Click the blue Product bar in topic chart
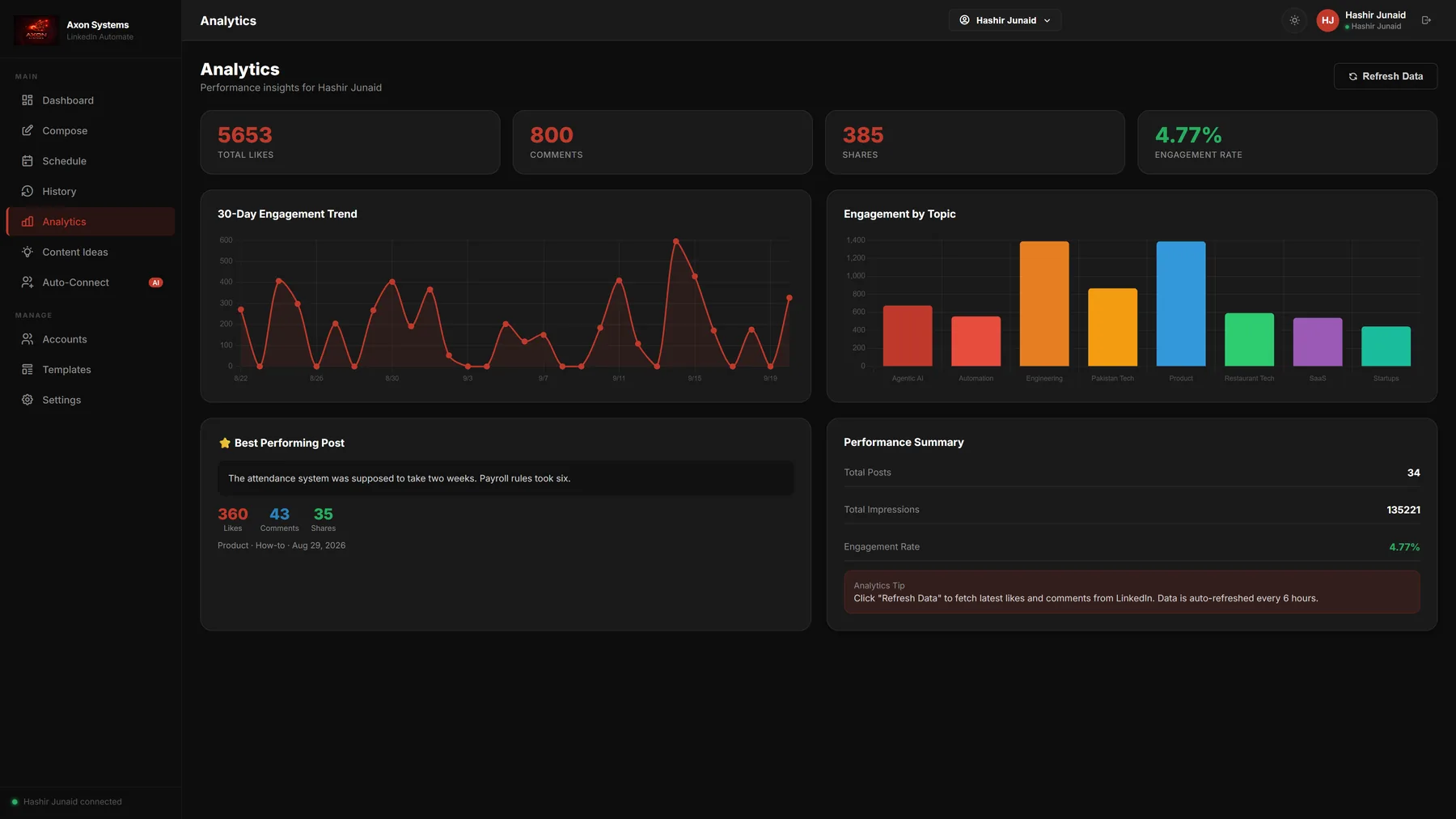1456x819 pixels. [x=1181, y=303]
